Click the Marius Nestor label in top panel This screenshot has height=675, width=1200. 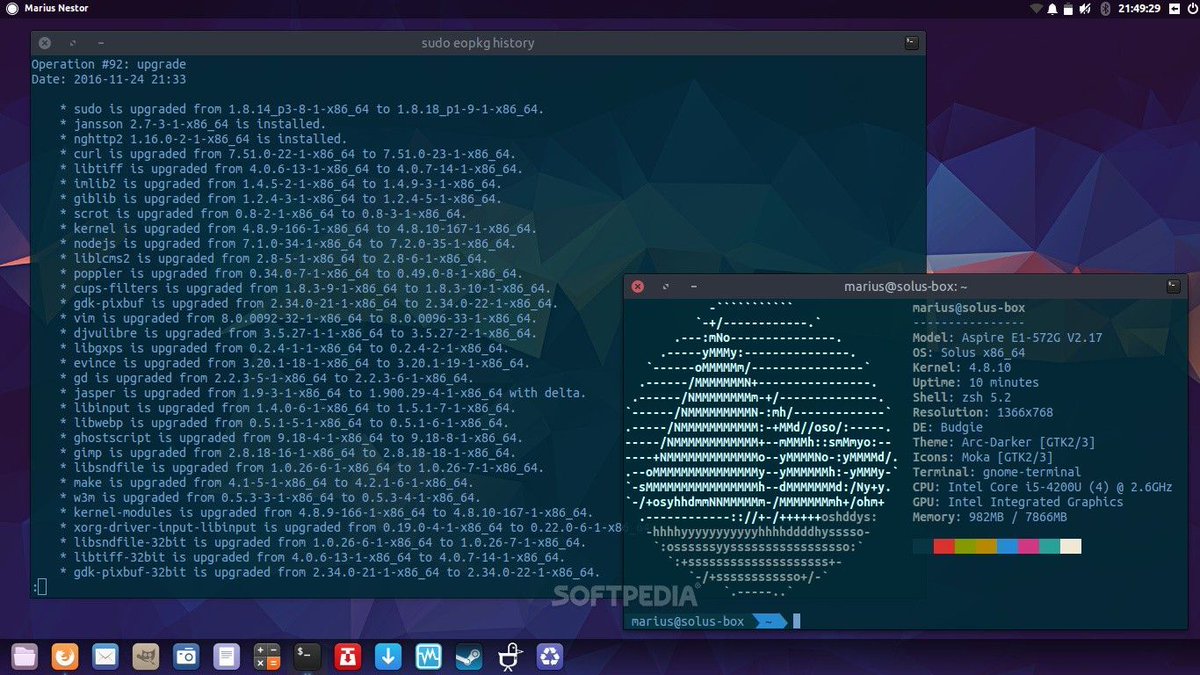56,9
